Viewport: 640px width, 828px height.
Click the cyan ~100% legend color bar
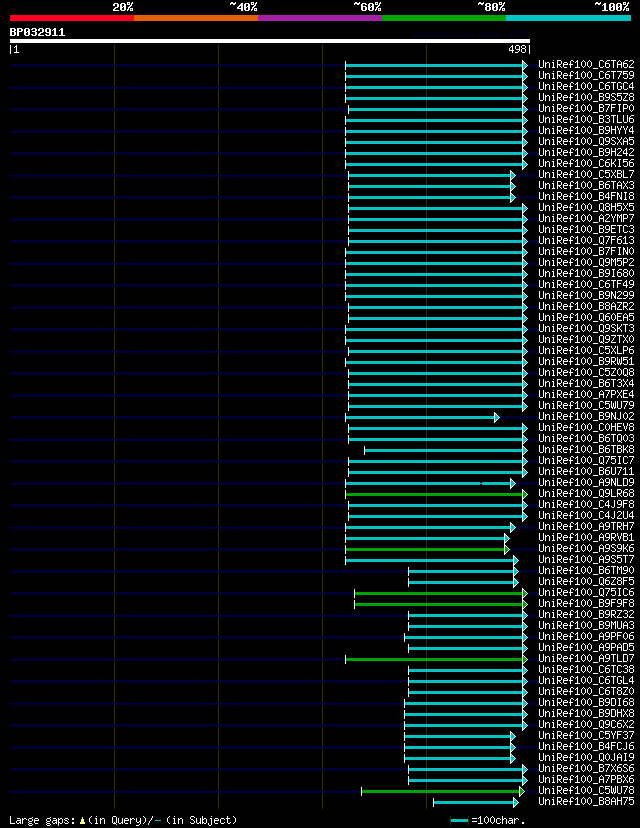tap(568, 18)
